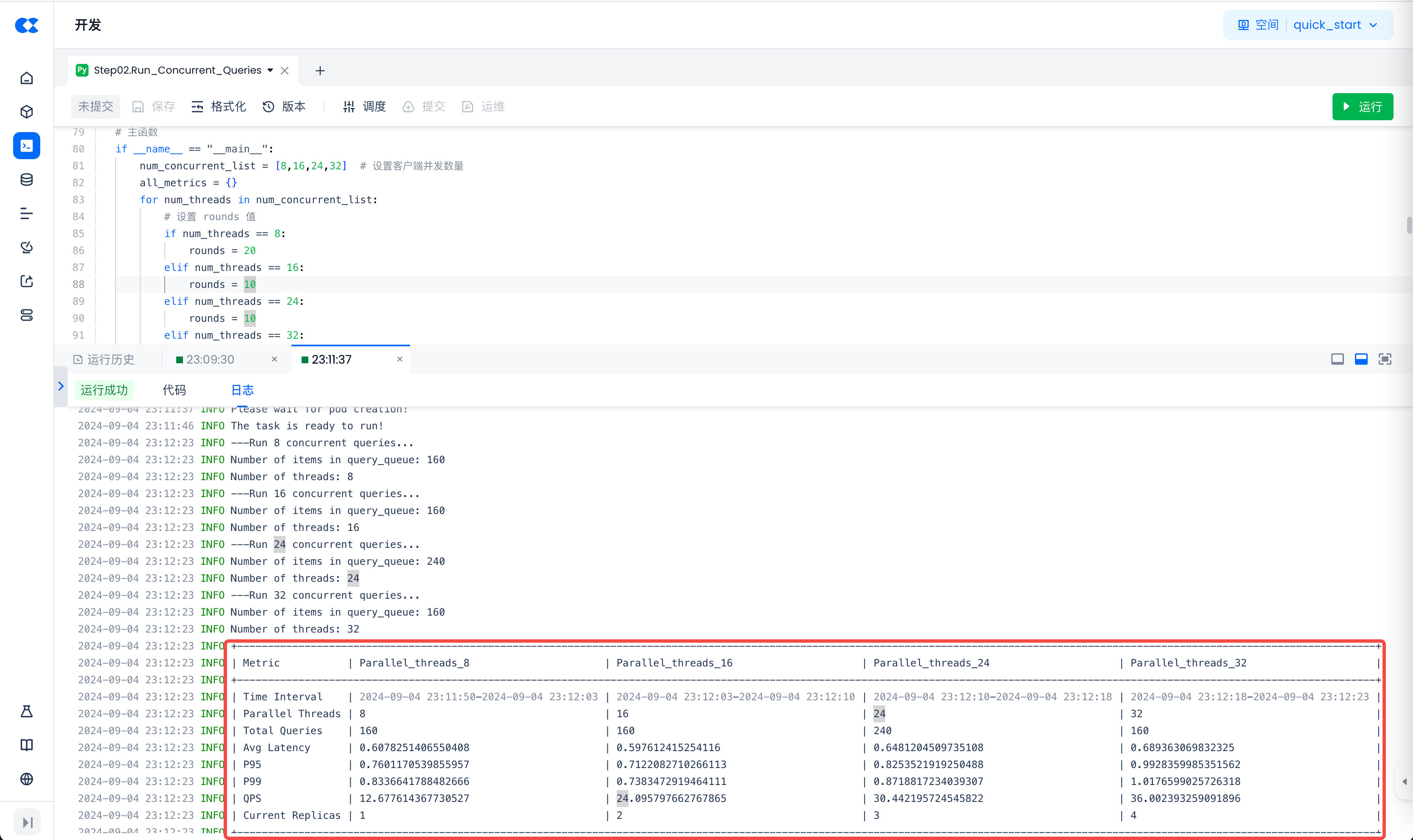The width and height of the screenshot is (1413, 840).
Task: Open the storage stack icon in sidebar
Action: click(x=27, y=315)
